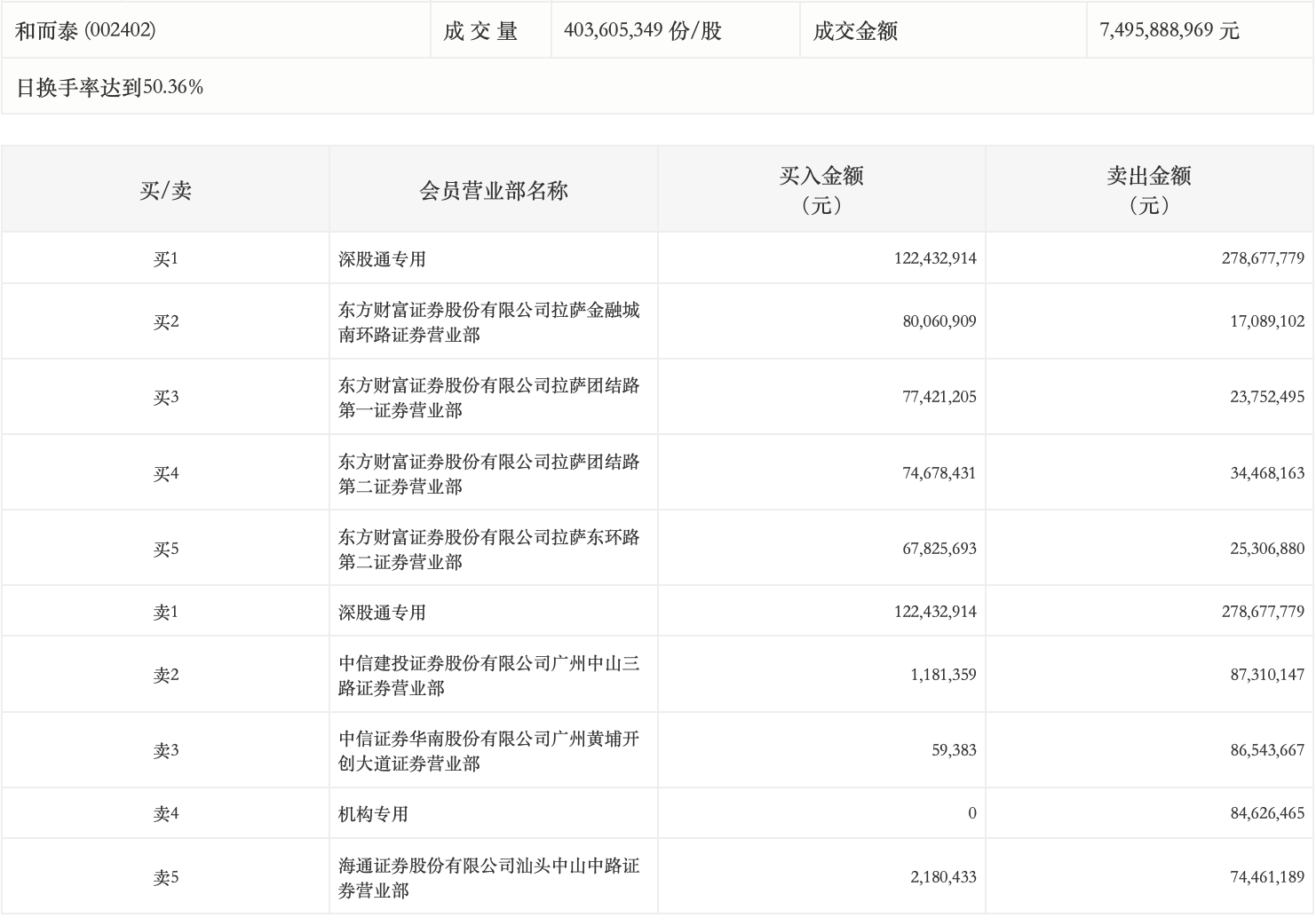Screen dimensions: 1316x918
Task: Click 深股通专用 in the 卖1 row
Action: tap(382, 613)
